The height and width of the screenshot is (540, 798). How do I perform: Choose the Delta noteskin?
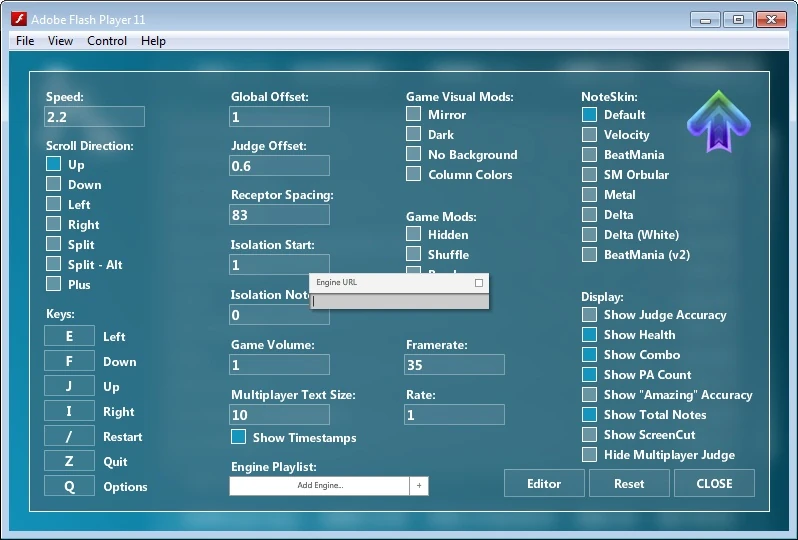point(589,214)
